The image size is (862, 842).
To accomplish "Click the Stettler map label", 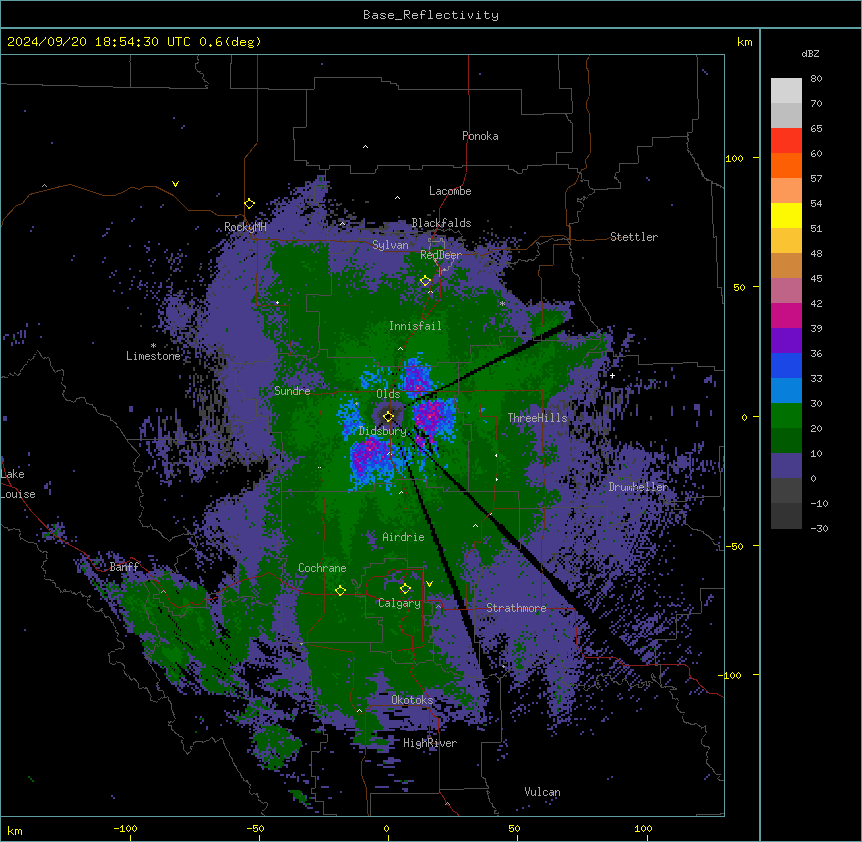I will point(633,237).
